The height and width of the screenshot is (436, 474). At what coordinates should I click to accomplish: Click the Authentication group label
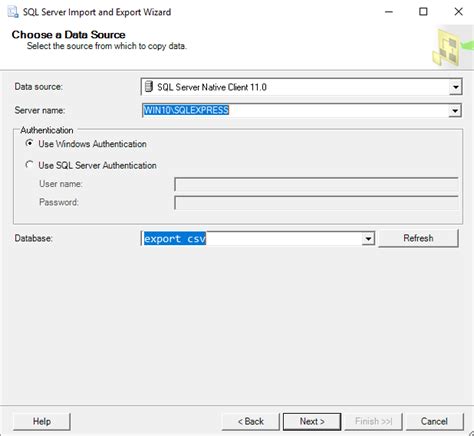[x=47, y=130]
